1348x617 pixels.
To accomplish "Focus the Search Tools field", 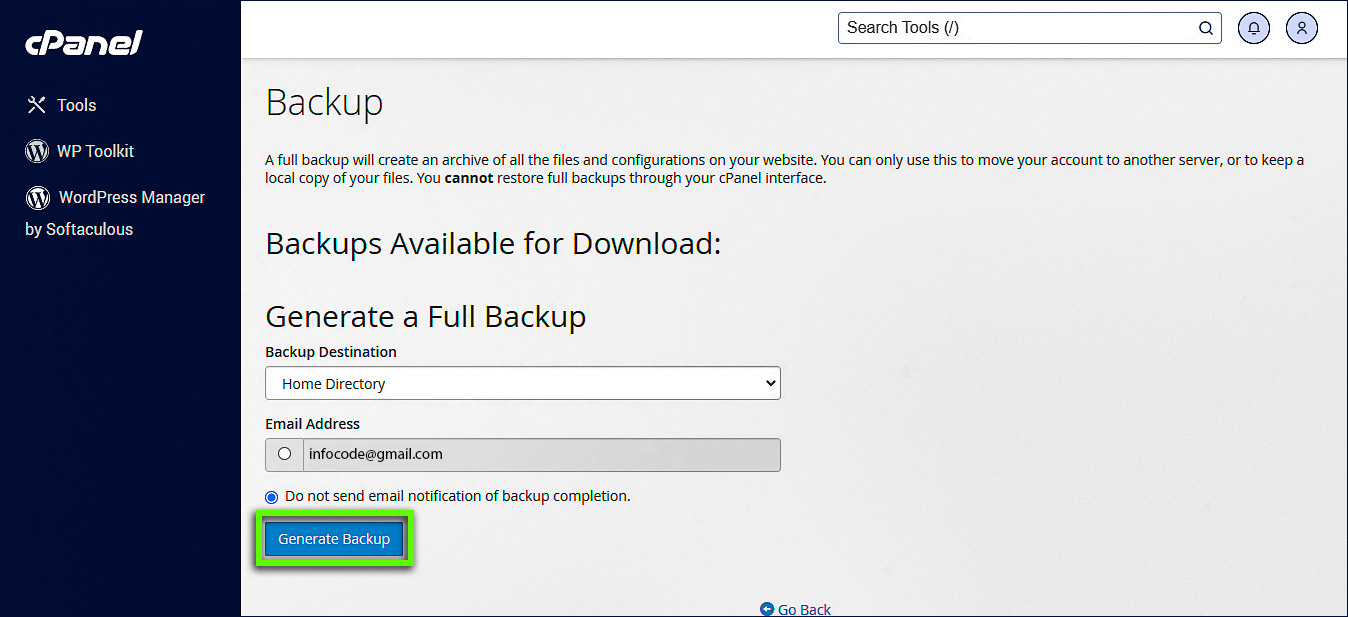I will tap(1018, 28).
